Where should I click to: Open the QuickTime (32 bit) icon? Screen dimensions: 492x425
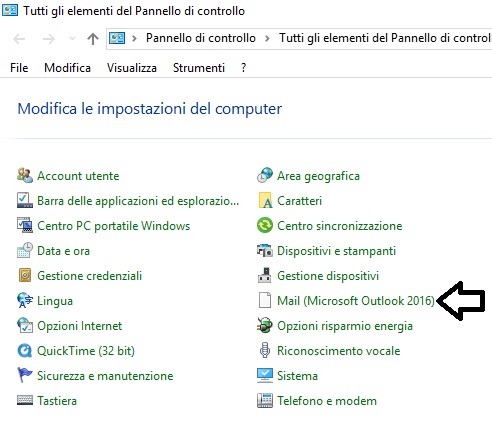25,351
